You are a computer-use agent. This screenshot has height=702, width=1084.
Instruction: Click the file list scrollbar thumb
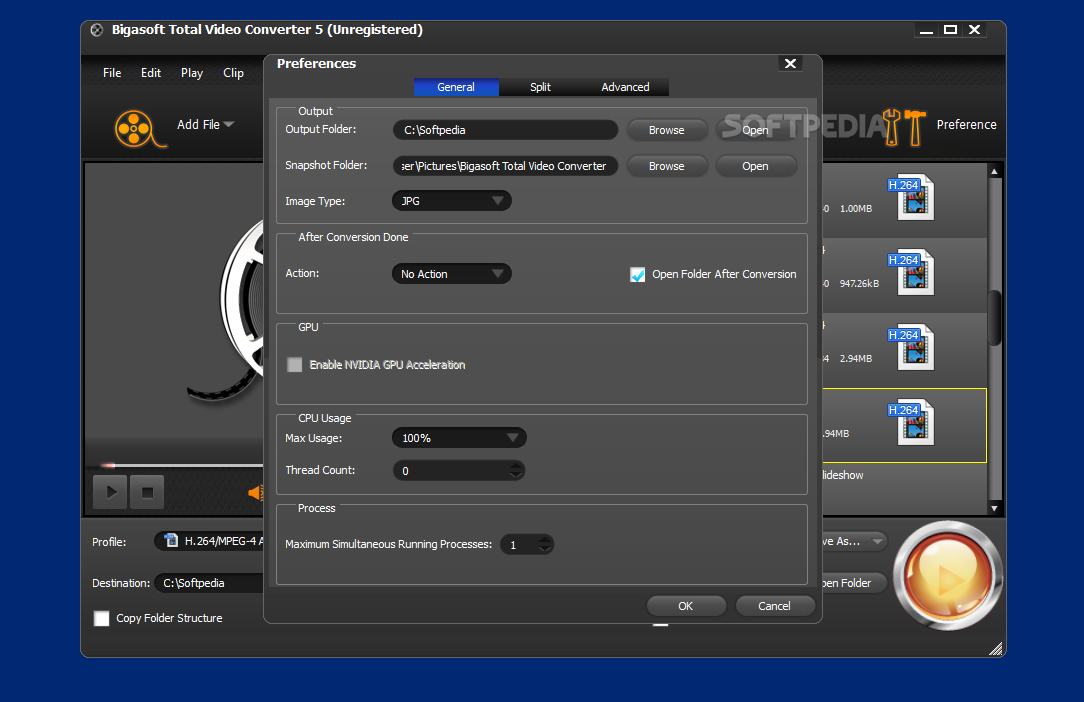click(994, 317)
